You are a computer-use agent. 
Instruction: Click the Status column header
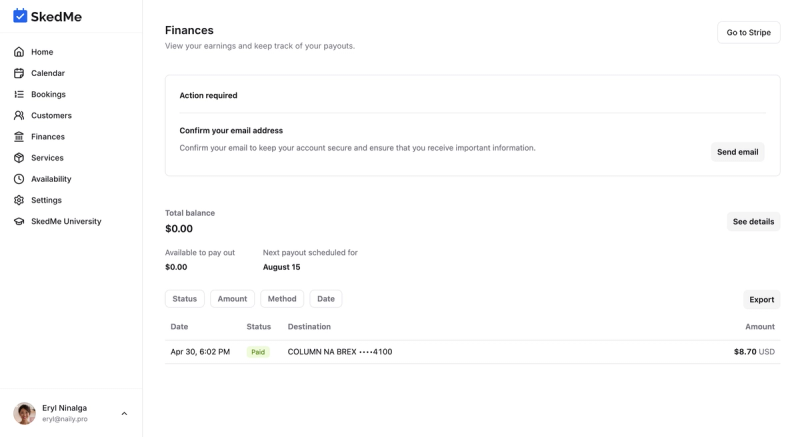259,326
